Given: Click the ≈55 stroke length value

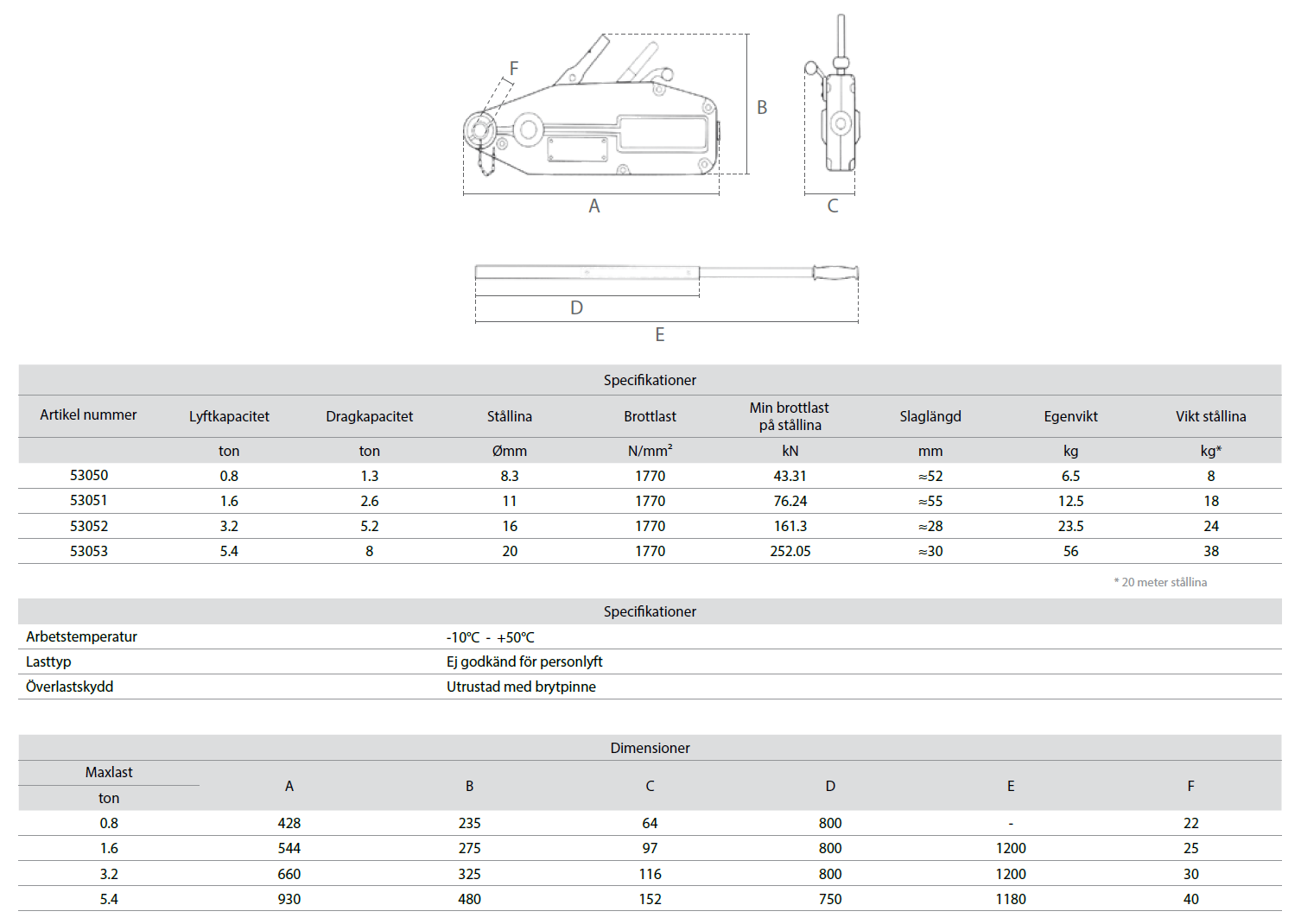Looking at the screenshot, I should coord(930,501).
